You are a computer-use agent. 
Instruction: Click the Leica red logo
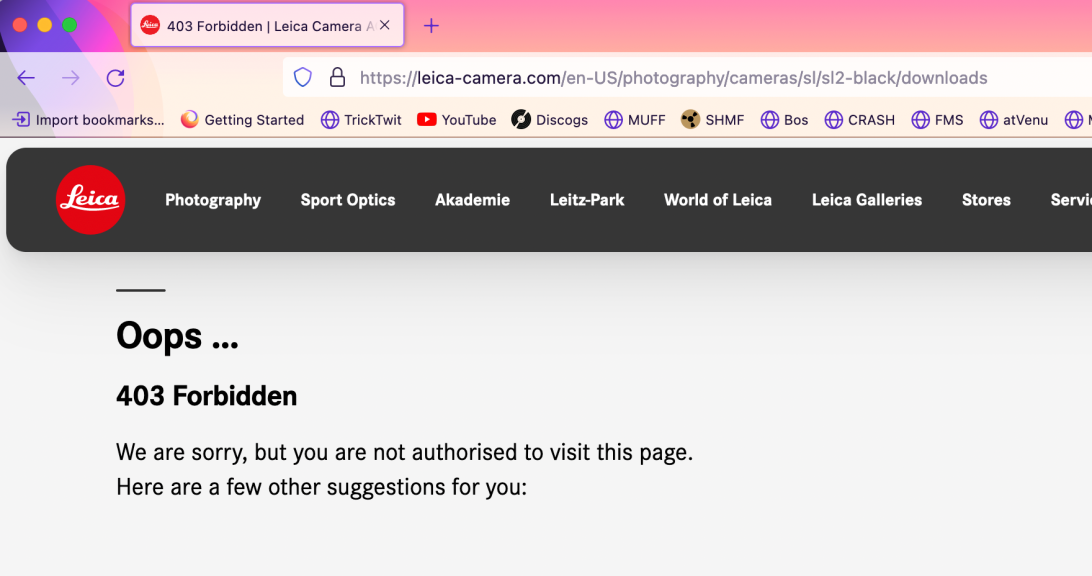(90, 200)
